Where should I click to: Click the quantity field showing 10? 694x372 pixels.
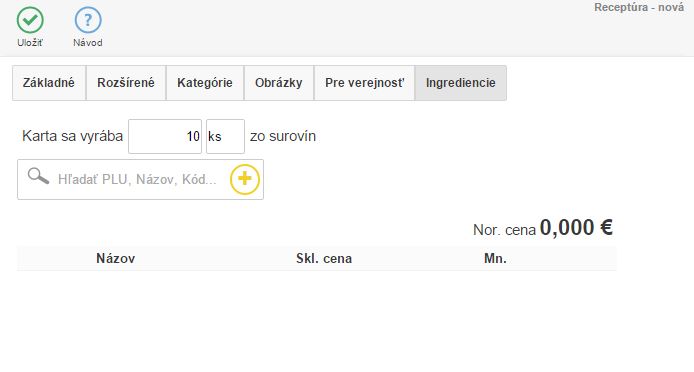point(165,136)
